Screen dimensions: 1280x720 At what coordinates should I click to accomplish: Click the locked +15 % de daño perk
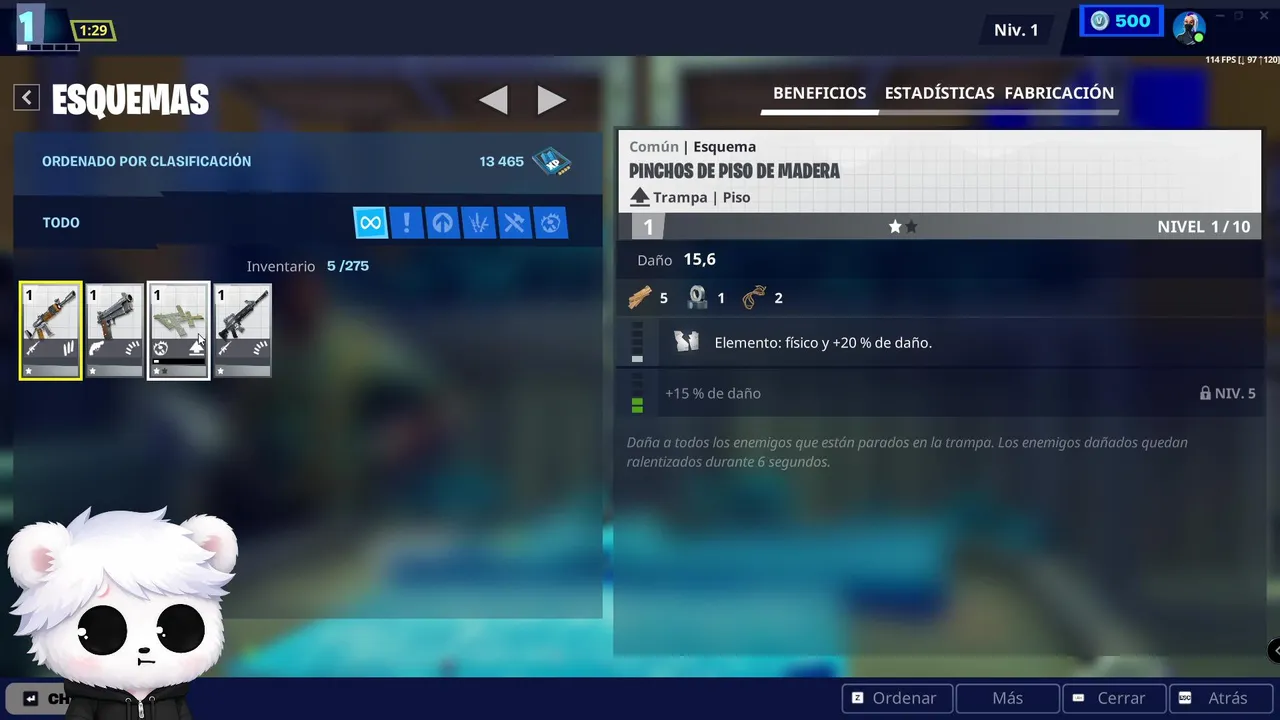(713, 393)
